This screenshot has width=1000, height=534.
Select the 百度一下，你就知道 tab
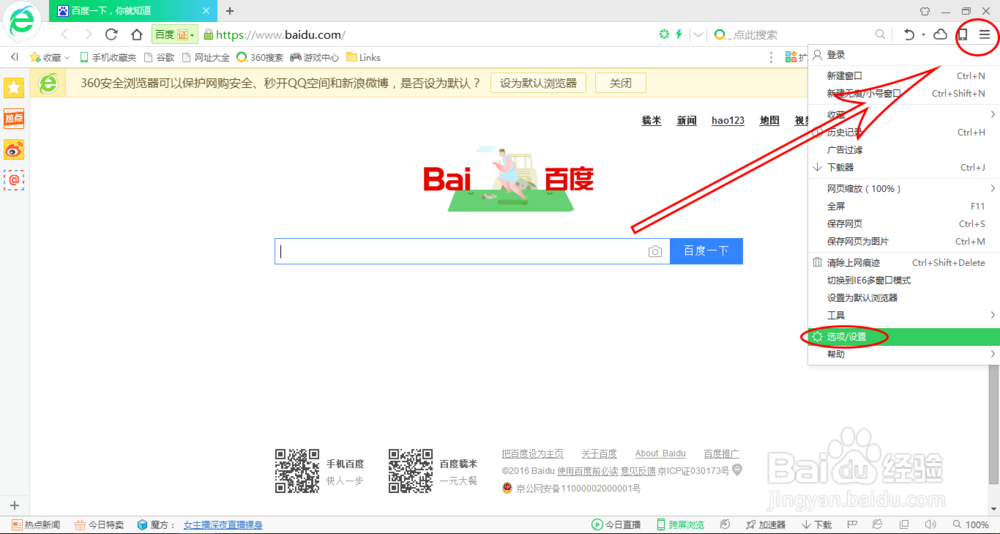[x=134, y=11]
